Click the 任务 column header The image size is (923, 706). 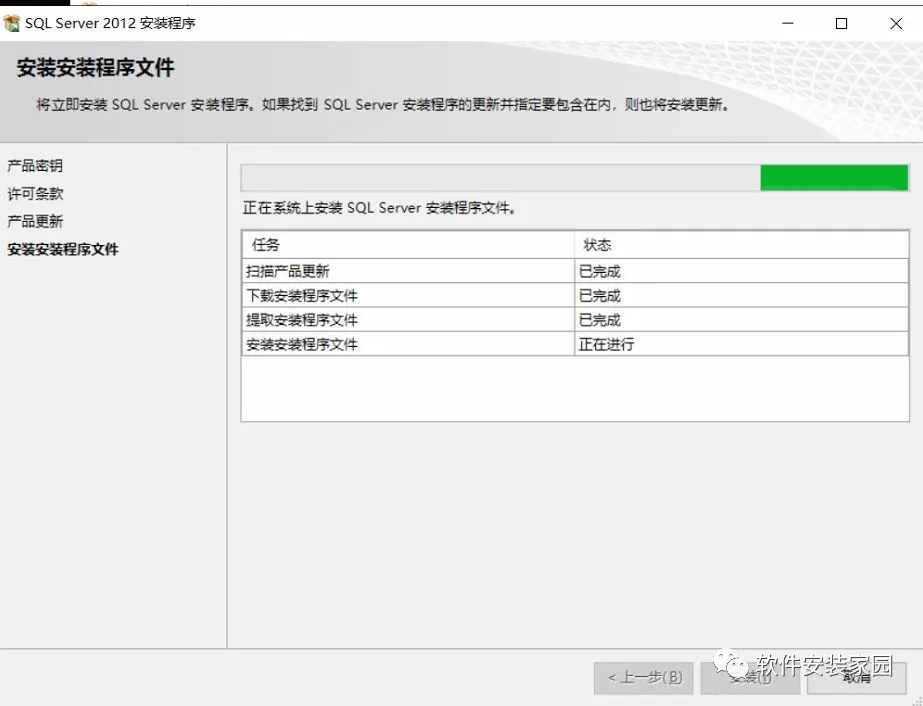[x=408, y=245]
